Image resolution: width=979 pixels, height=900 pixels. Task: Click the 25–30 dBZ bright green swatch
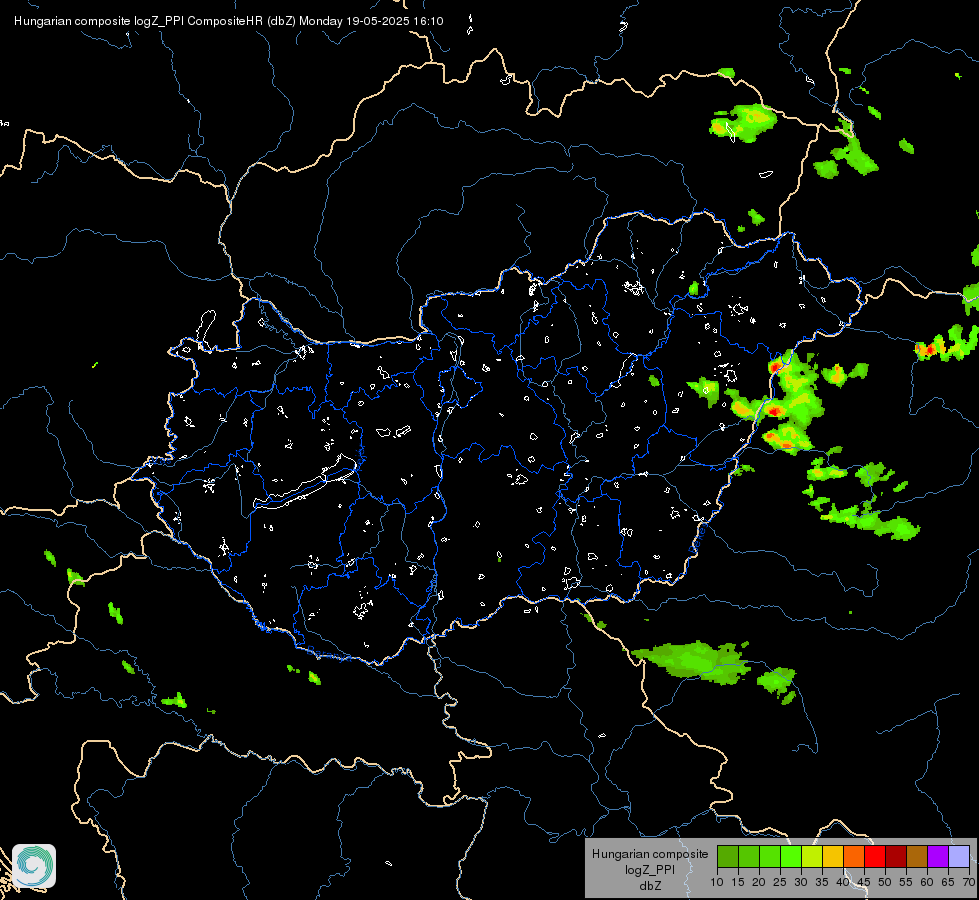click(x=791, y=856)
